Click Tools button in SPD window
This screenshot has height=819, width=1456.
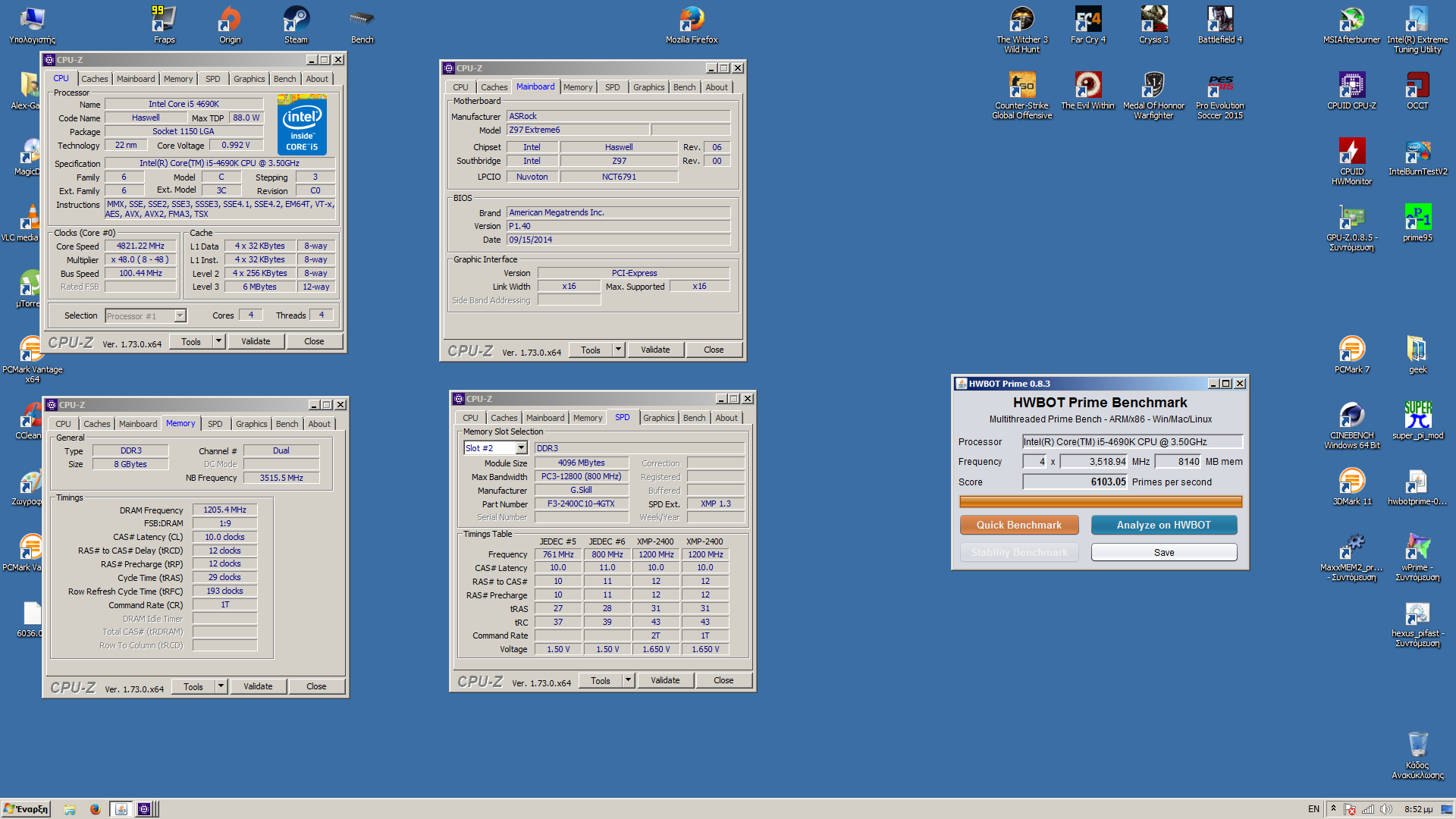[x=601, y=680]
